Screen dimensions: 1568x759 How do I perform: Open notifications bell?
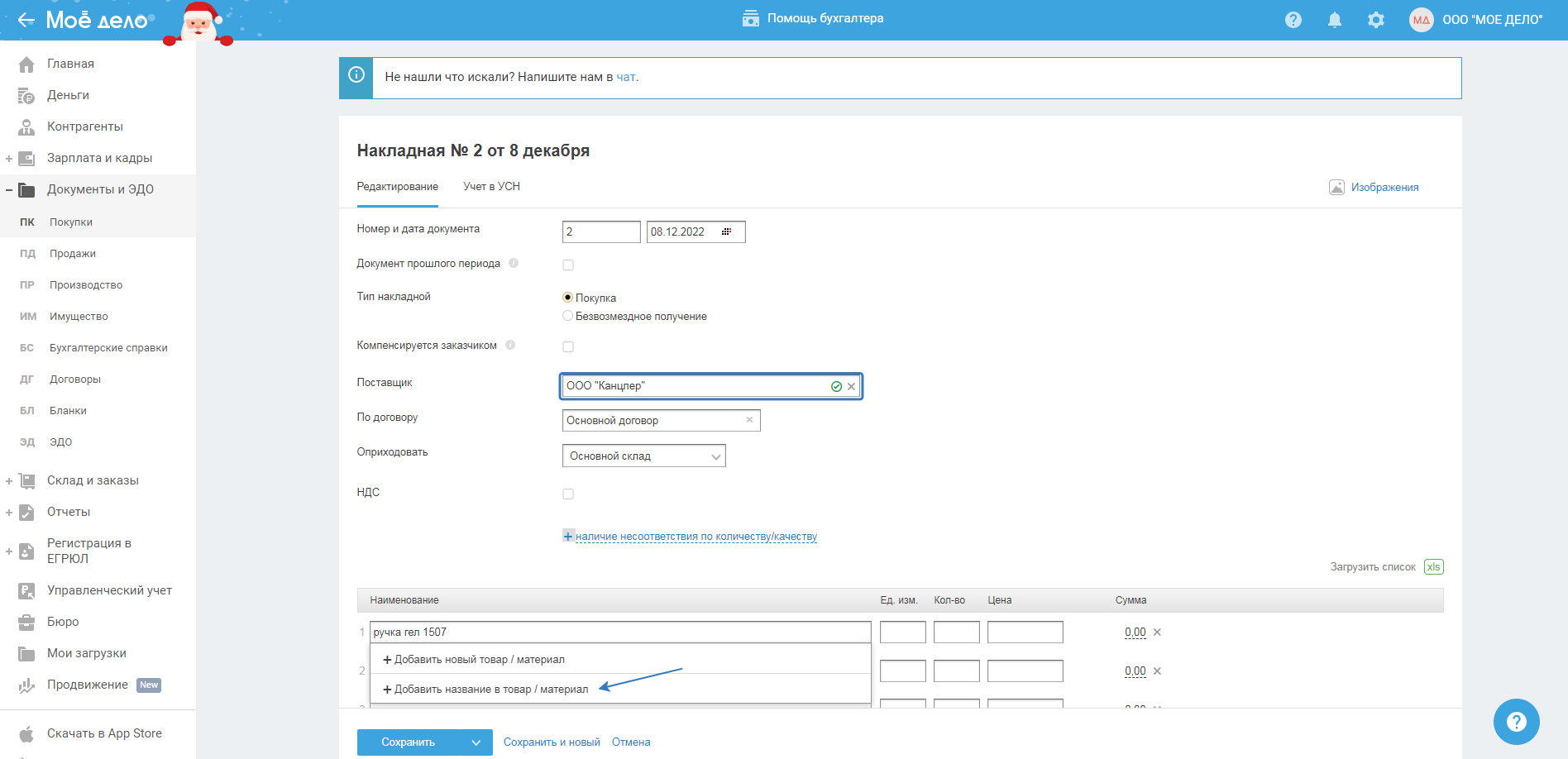pyautogui.click(x=1335, y=20)
